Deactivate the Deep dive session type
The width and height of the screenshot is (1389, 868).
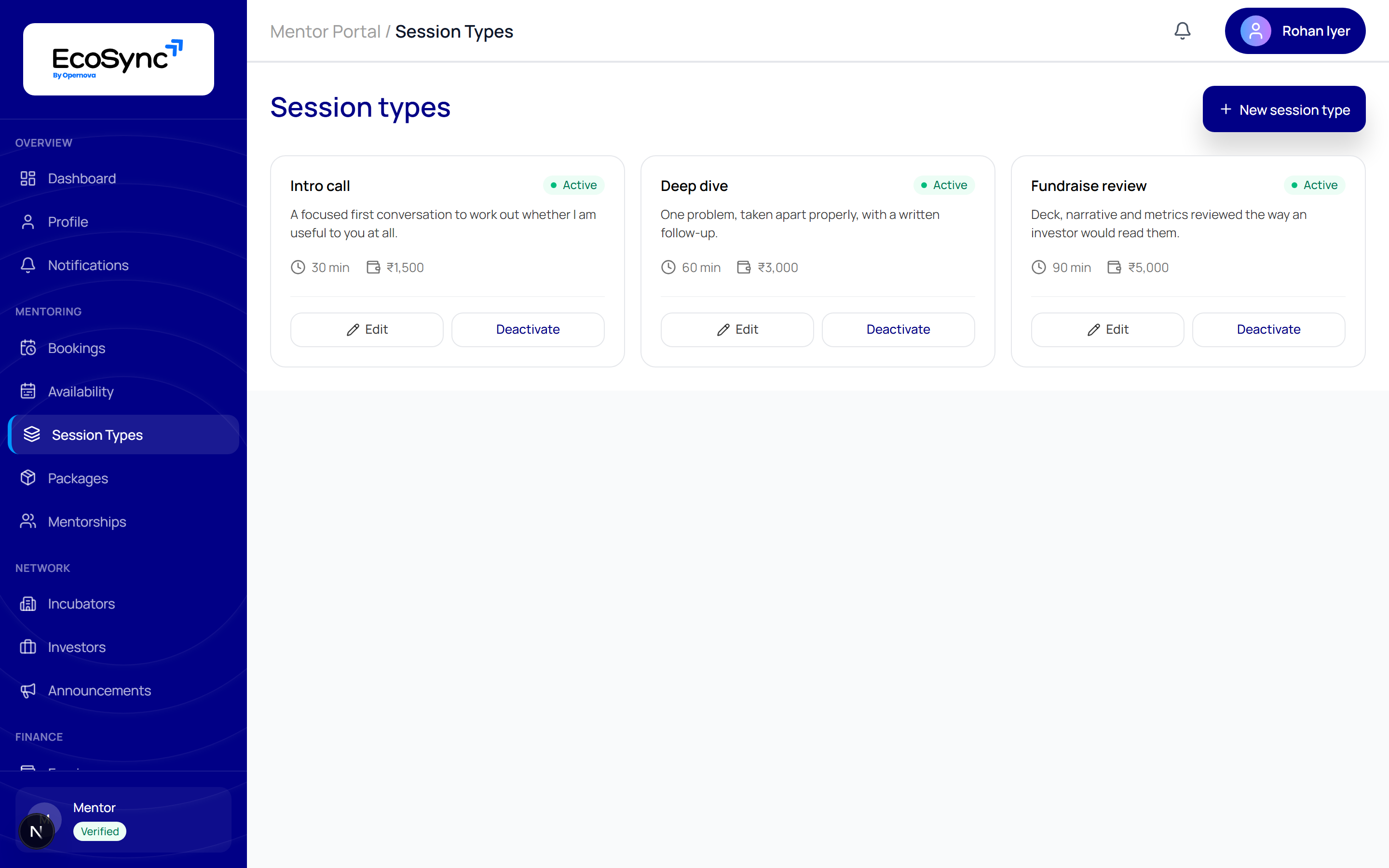(898, 329)
